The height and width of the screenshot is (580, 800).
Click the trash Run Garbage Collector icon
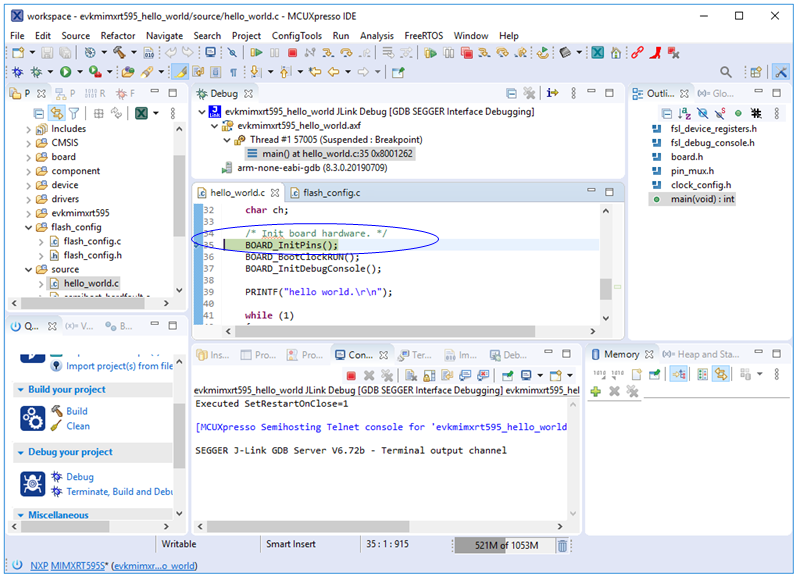[x=562, y=545]
